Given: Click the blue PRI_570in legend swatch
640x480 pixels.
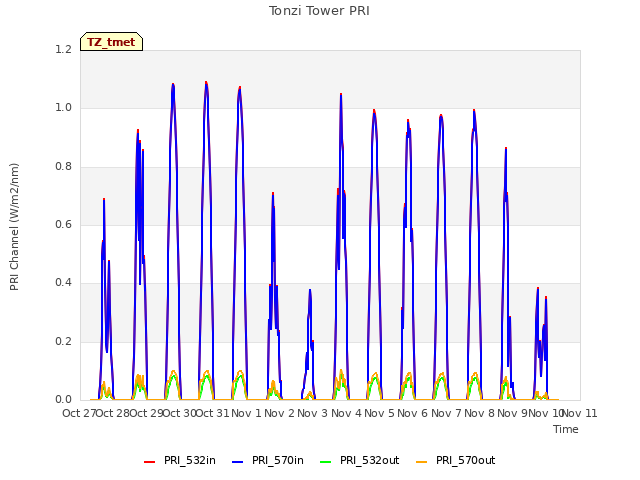Looking at the screenshot, I should pos(238,462).
